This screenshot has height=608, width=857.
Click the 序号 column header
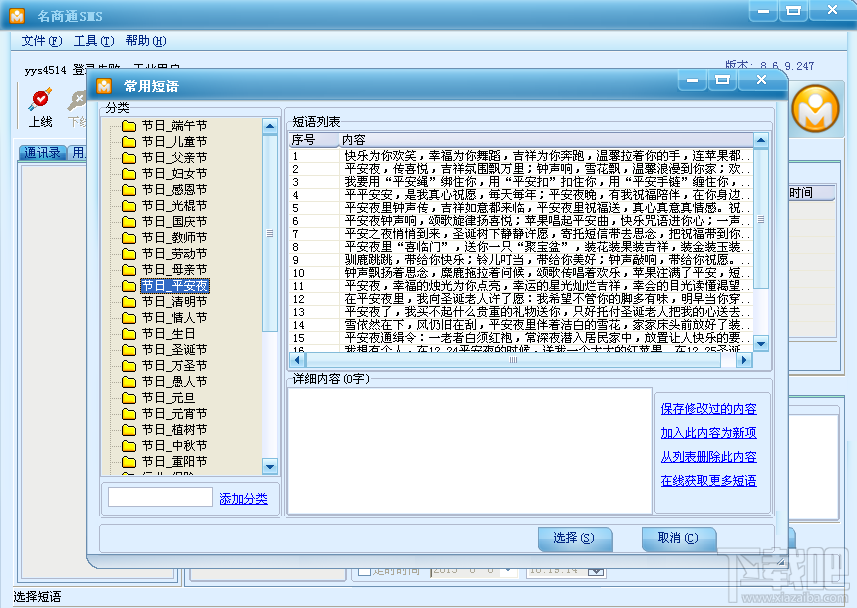[314, 140]
